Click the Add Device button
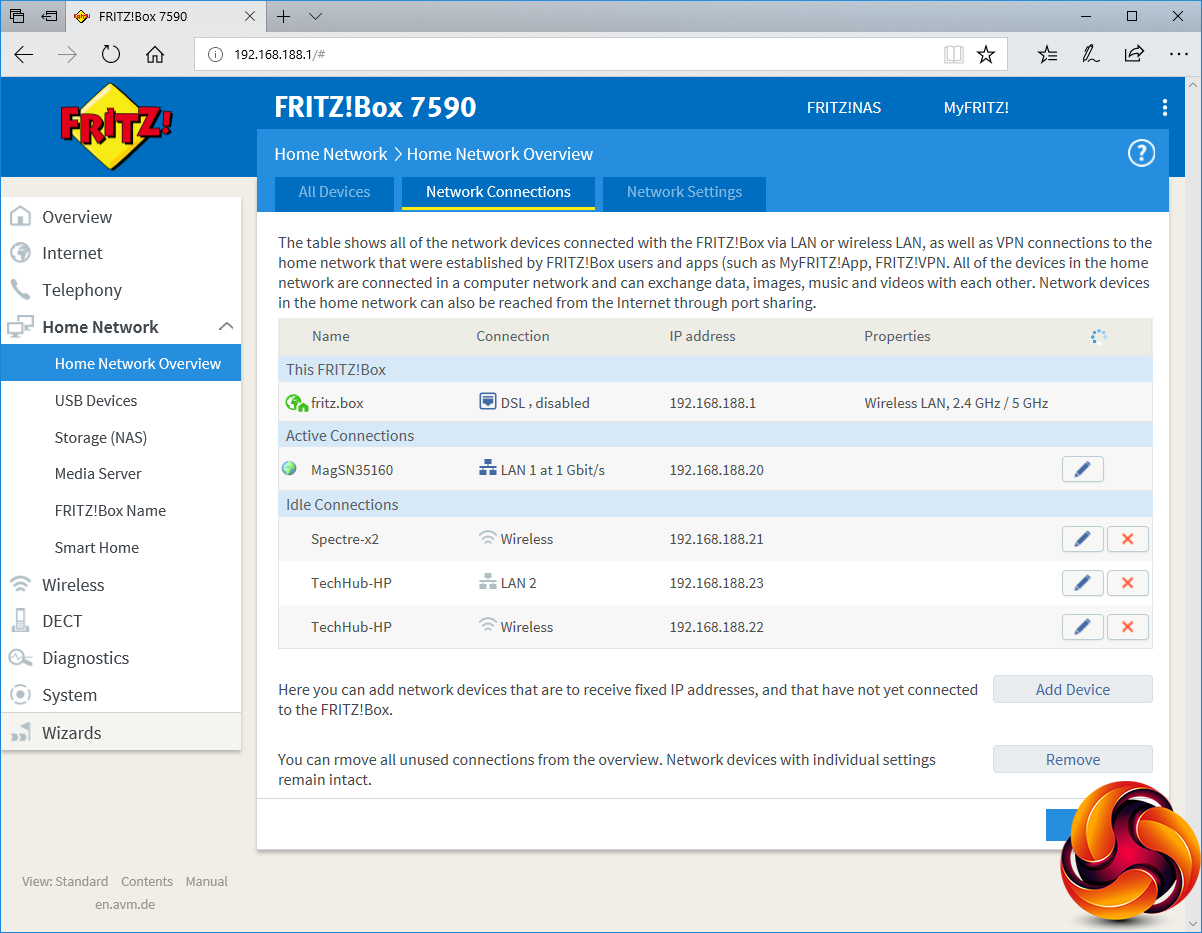Image resolution: width=1202 pixels, height=933 pixels. (1072, 689)
